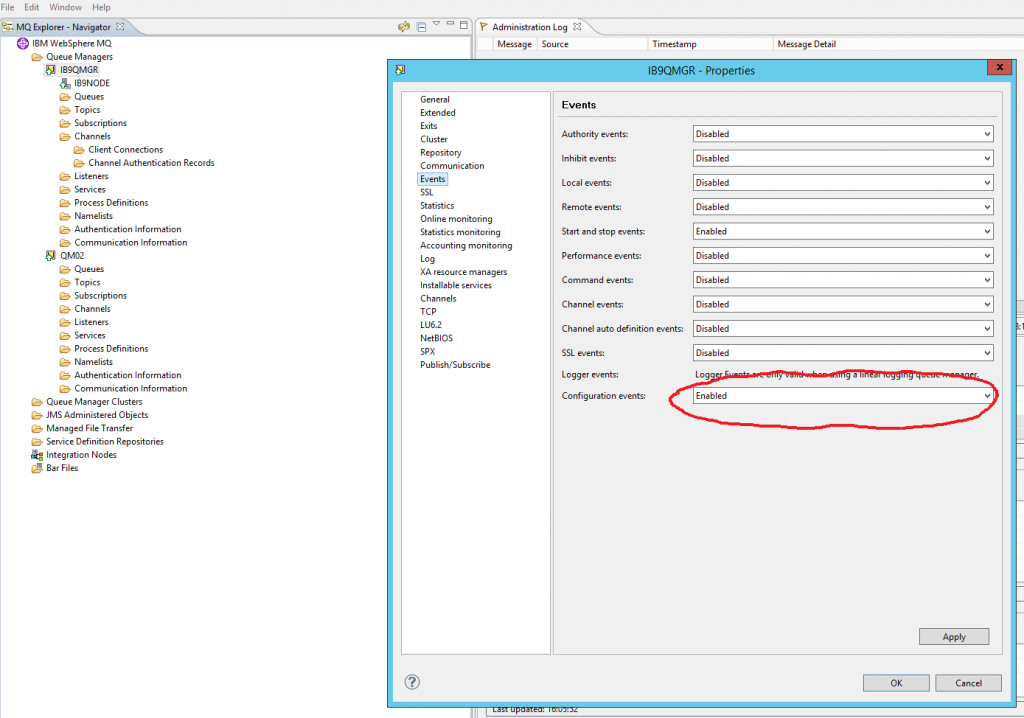Close the Administration Log tab with X

click(577, 27)
